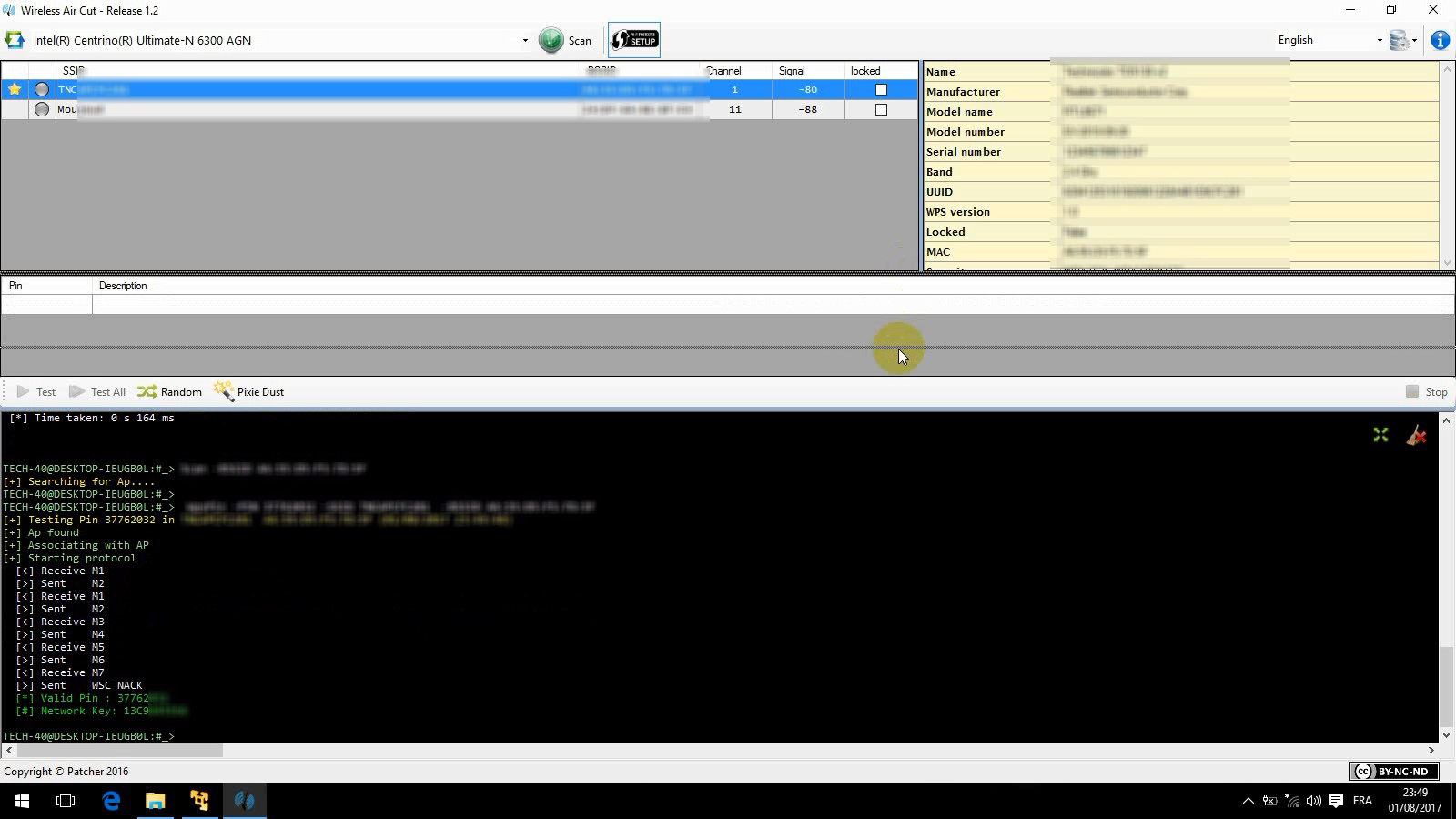
Task: Select the UUID row label
Action: coord(939,192)
